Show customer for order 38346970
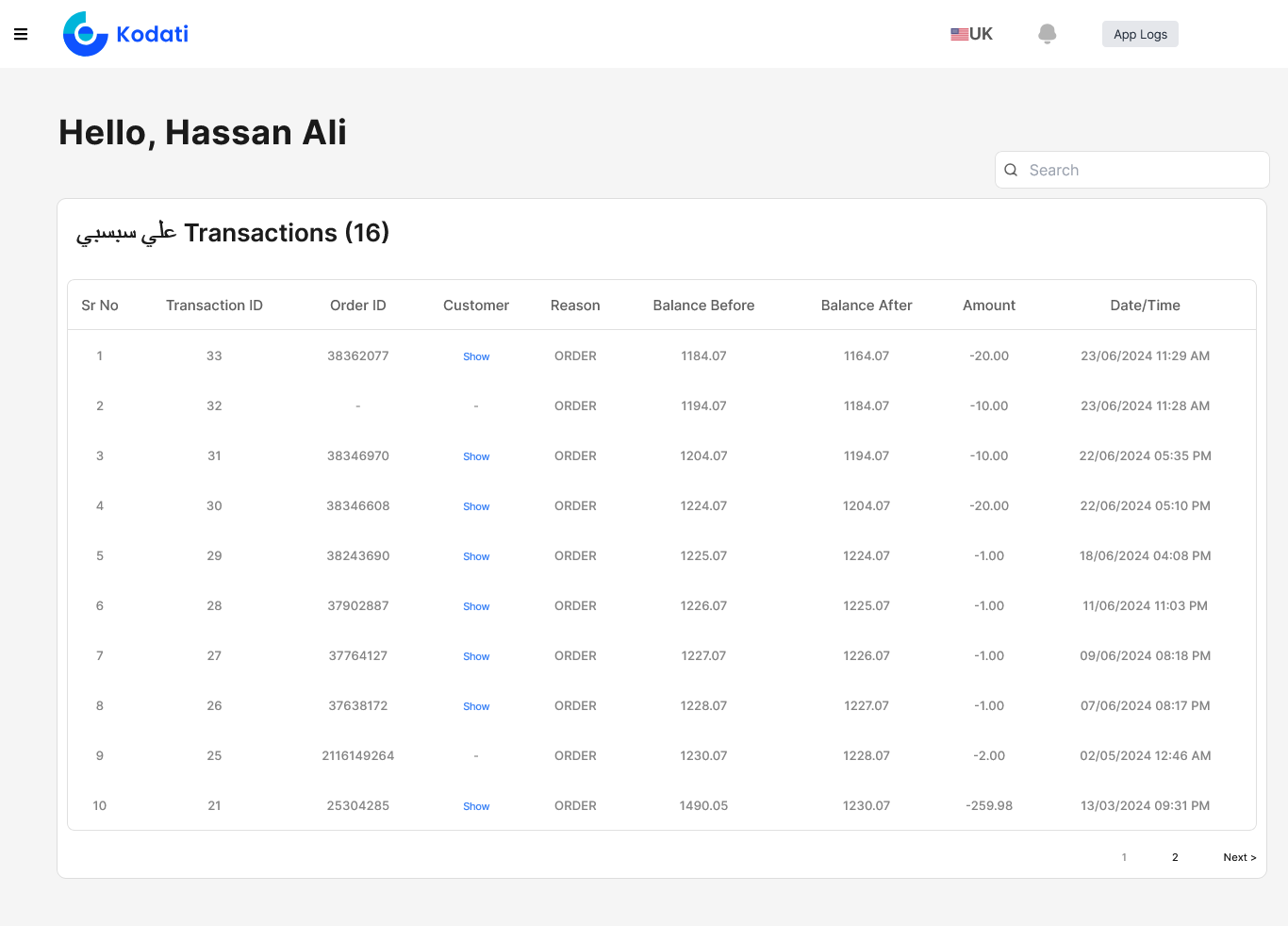Image resolution: width=1288 pixels, height=926 pixels. 476,456
